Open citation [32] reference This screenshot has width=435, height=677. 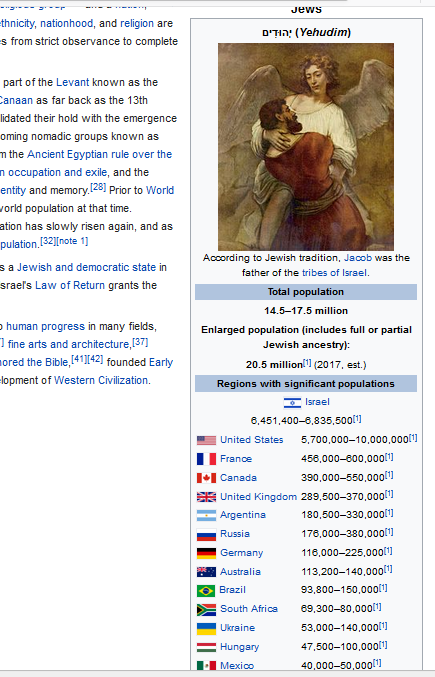48,241
